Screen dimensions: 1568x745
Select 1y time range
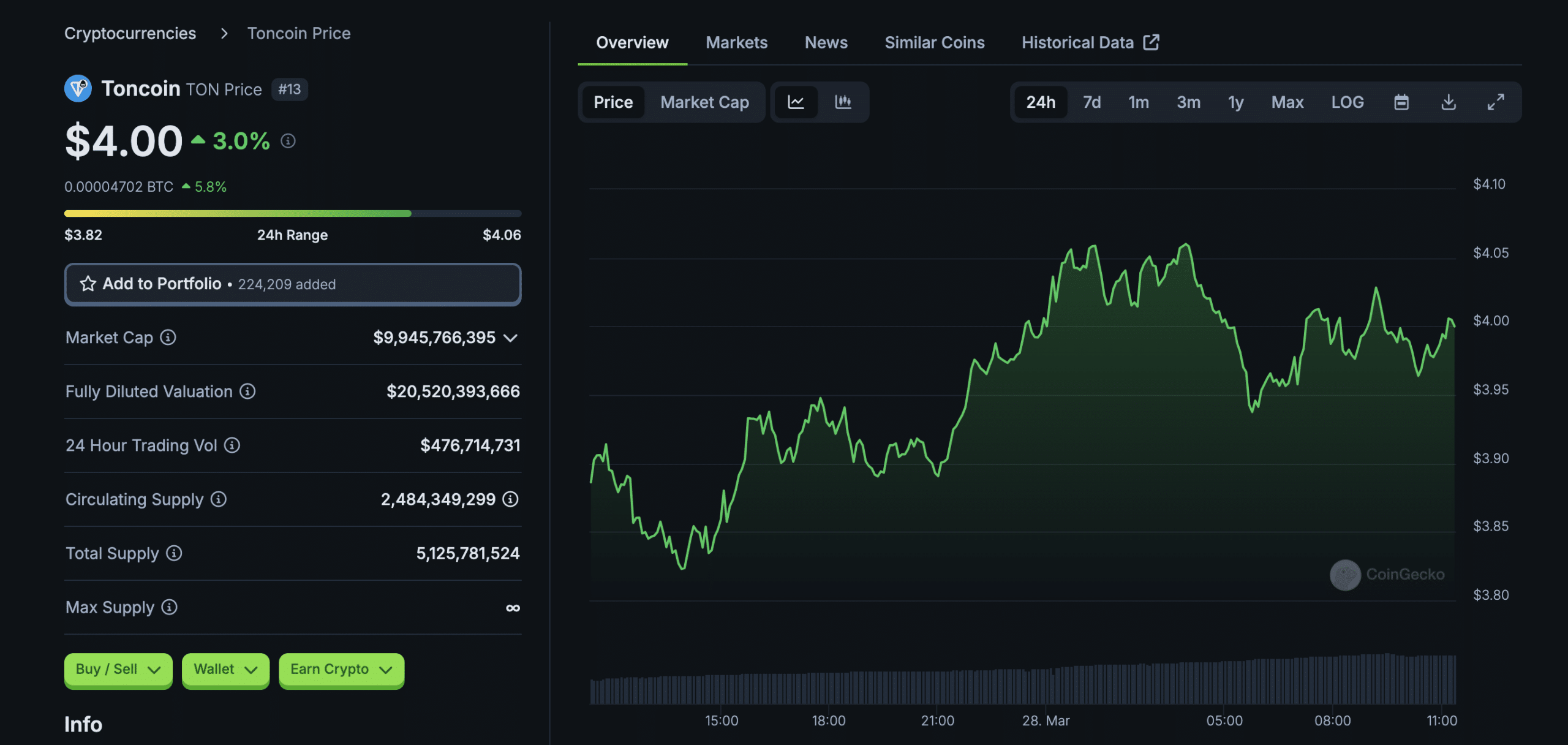pos(1235,102)
